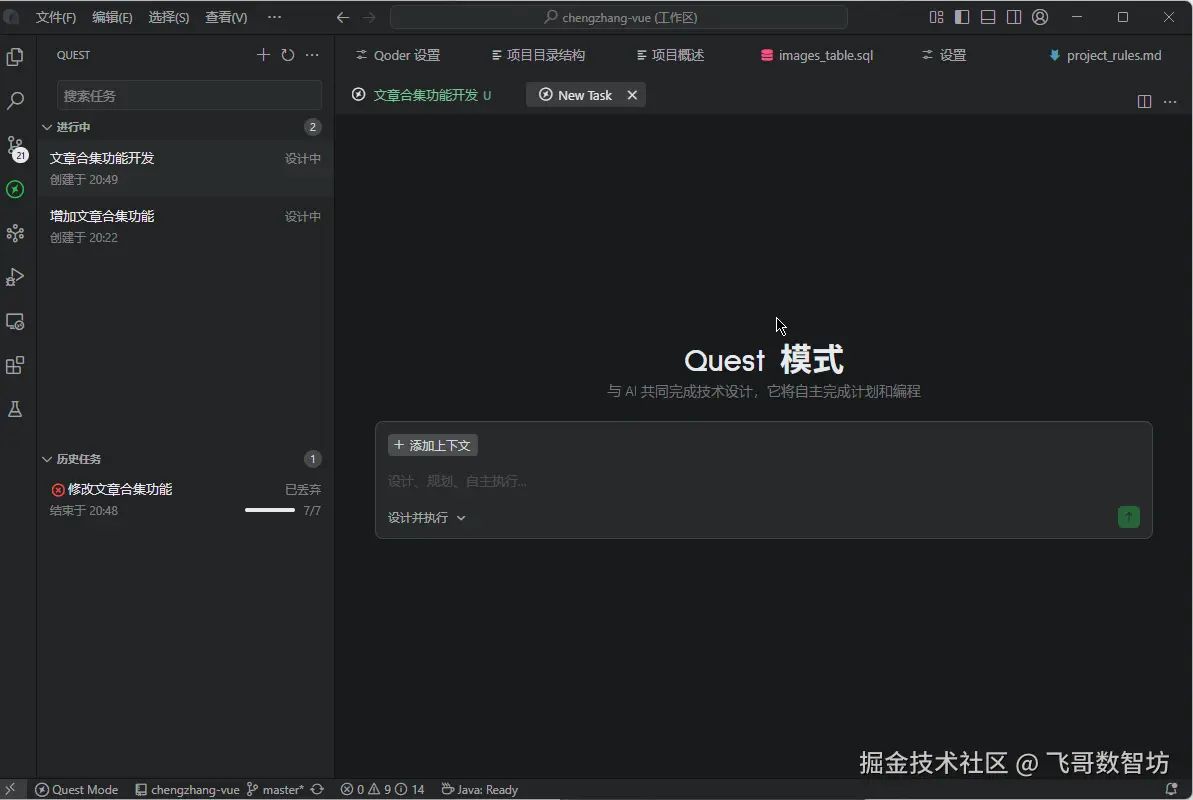Viewport: 1193px width, 800px height.
Task: Open the Explorer files icon in activity bar
Action: pyautogui.click(x=15, y=57)
